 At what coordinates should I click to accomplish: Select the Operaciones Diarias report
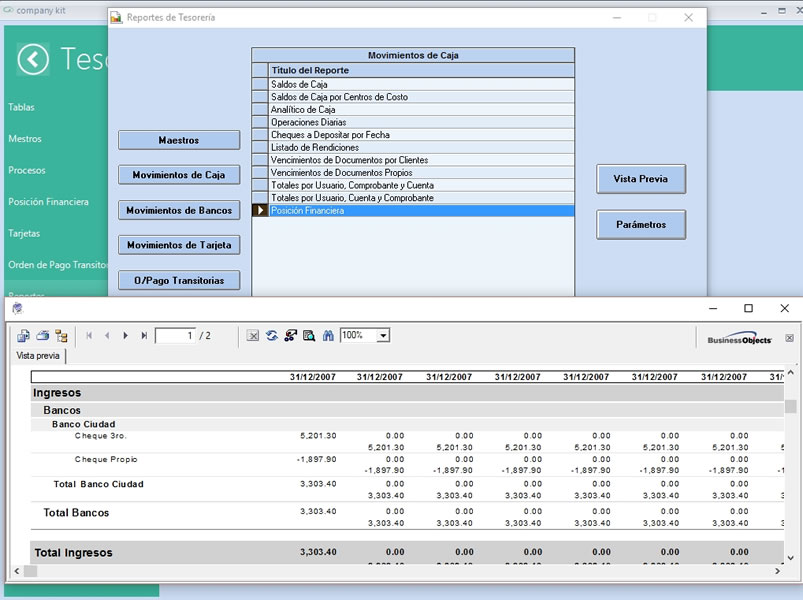coord(422,122)
